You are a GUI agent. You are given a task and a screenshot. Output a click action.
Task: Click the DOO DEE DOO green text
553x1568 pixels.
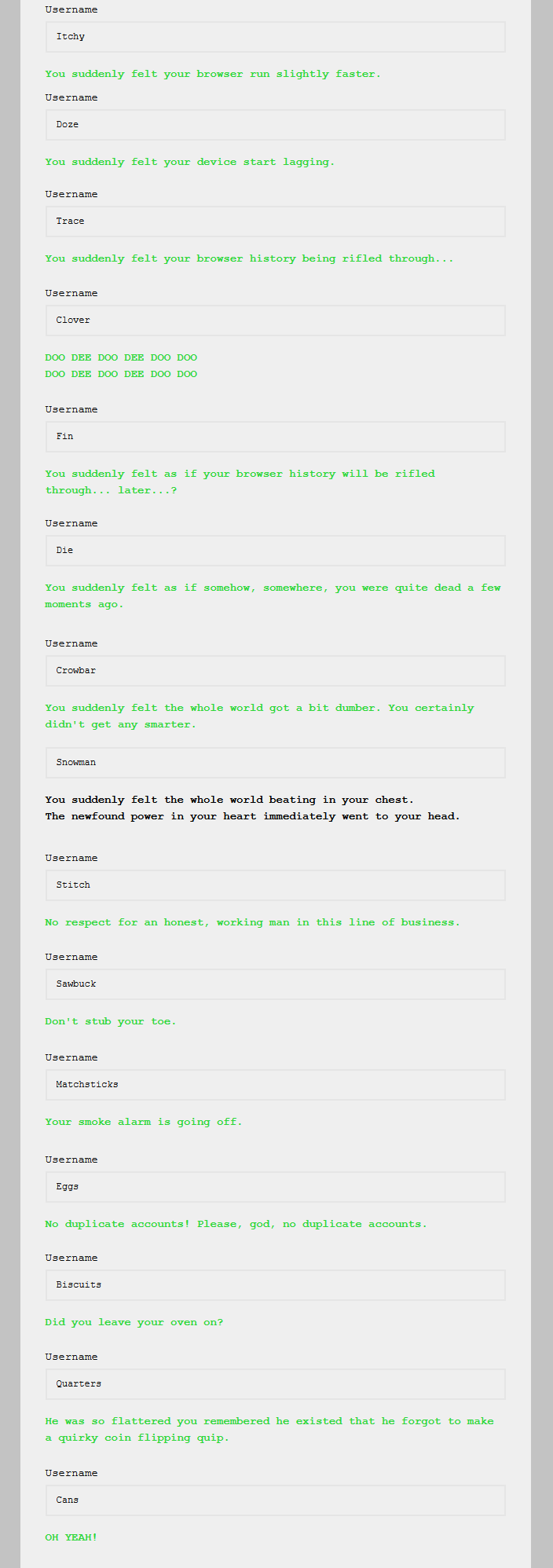tap(121, 366)
